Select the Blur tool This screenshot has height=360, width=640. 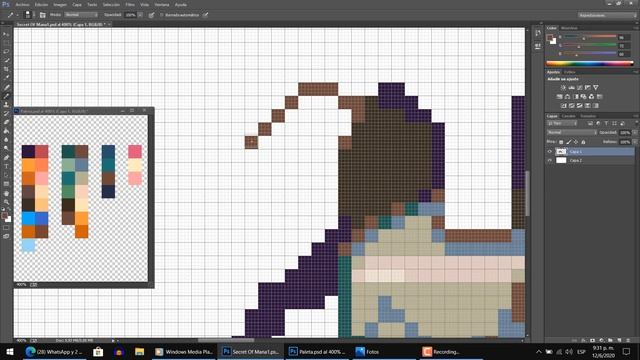(6, 140)
